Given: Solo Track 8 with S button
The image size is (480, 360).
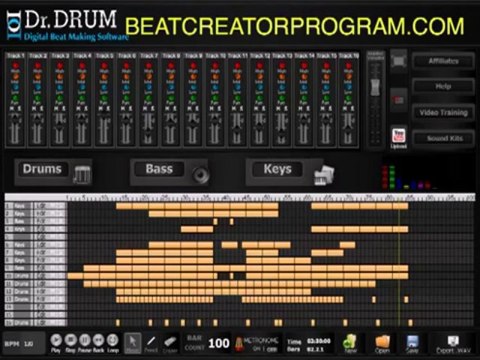Looking at the screenshot, I should click(175, 109).
